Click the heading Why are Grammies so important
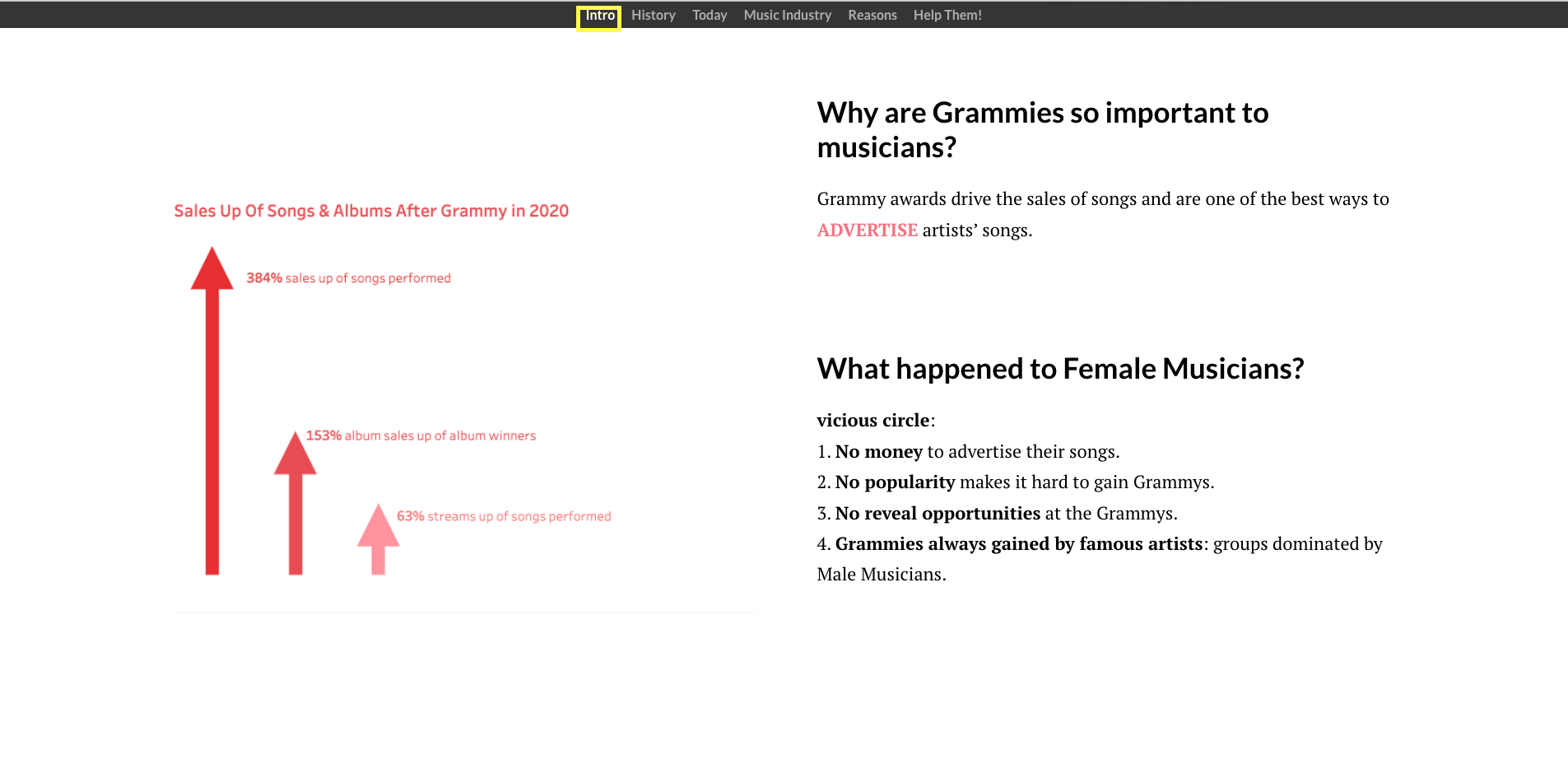The height and width of the screenshot is (778, 1568). tap(1043, 130)
